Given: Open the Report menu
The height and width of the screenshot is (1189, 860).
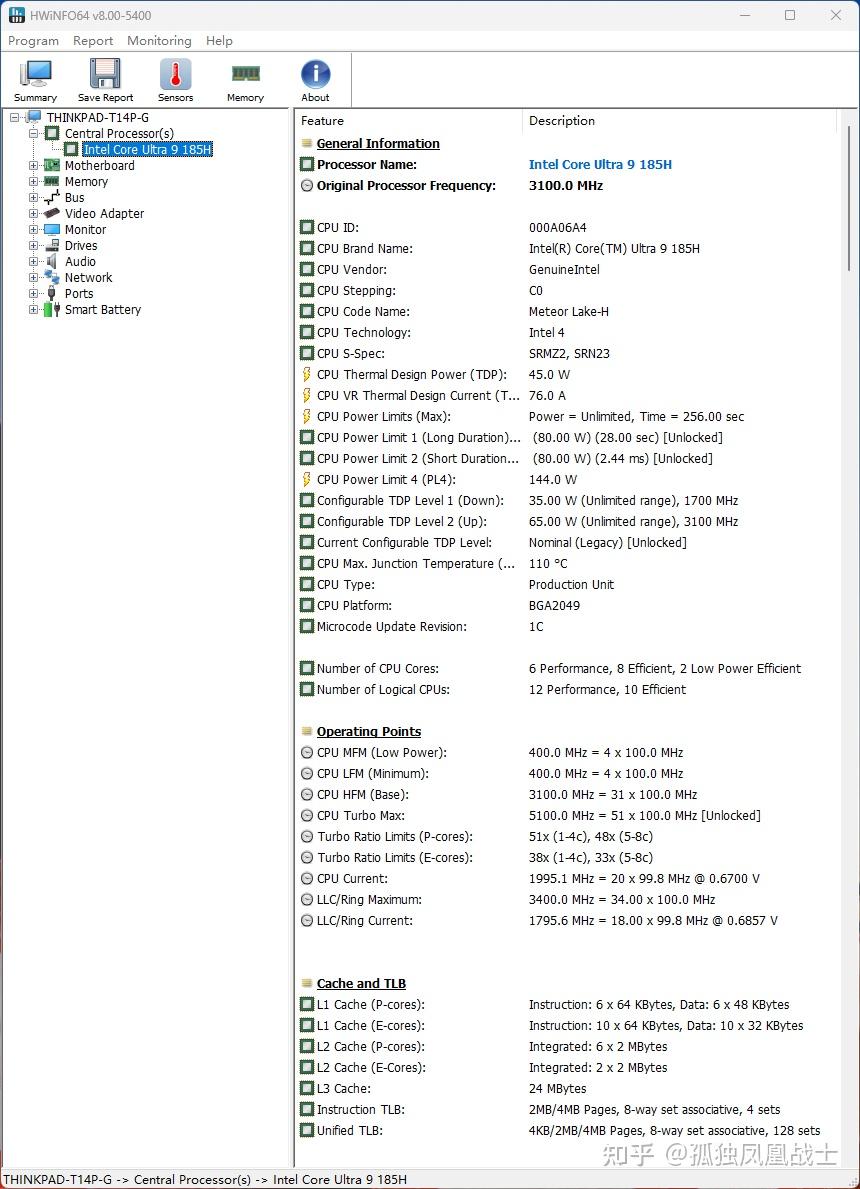Looking at the screenshot, I should (x=93, y=41).
